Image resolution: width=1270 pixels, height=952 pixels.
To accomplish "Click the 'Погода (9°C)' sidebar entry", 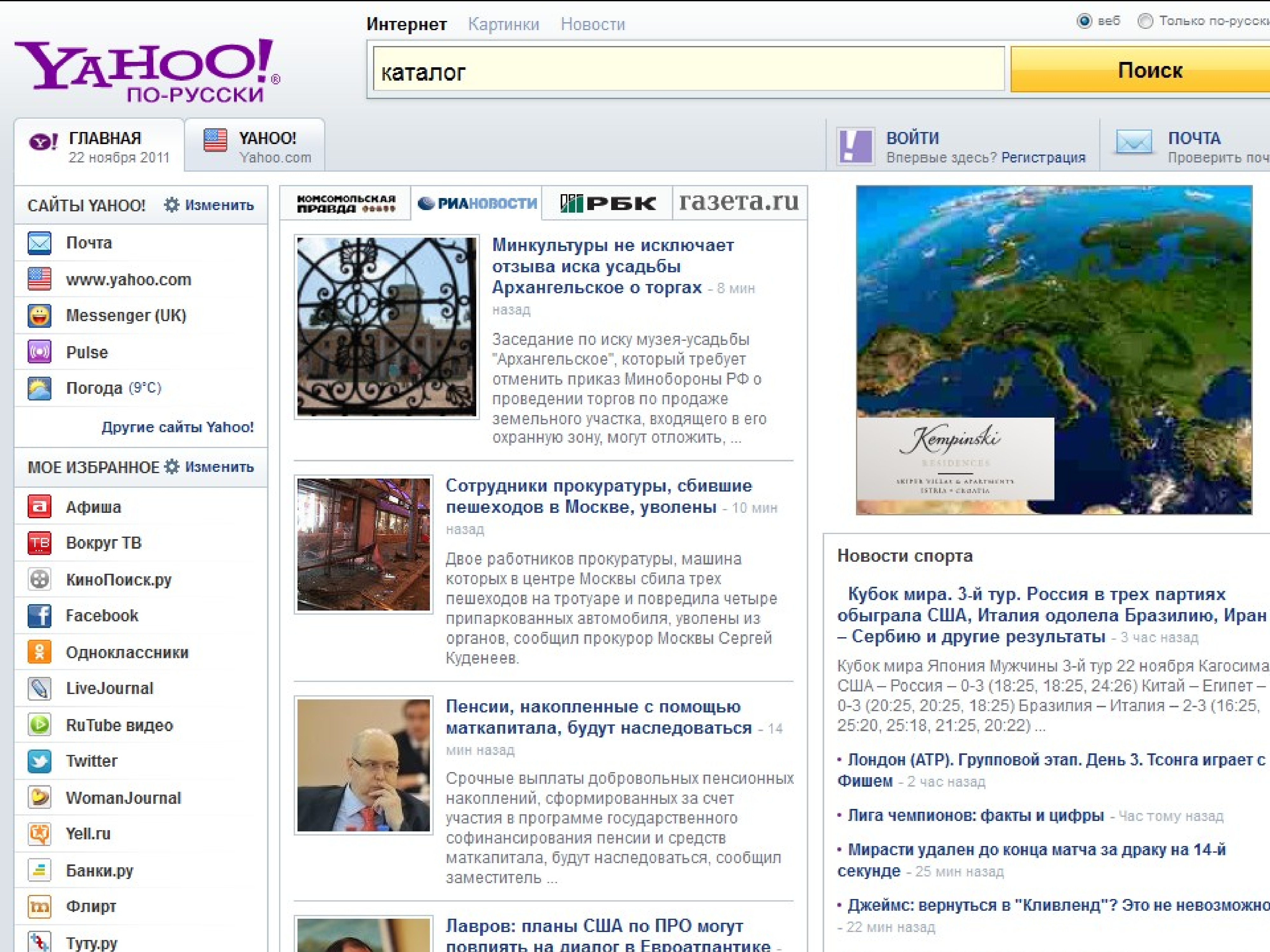I will click(x=141, y=388).
